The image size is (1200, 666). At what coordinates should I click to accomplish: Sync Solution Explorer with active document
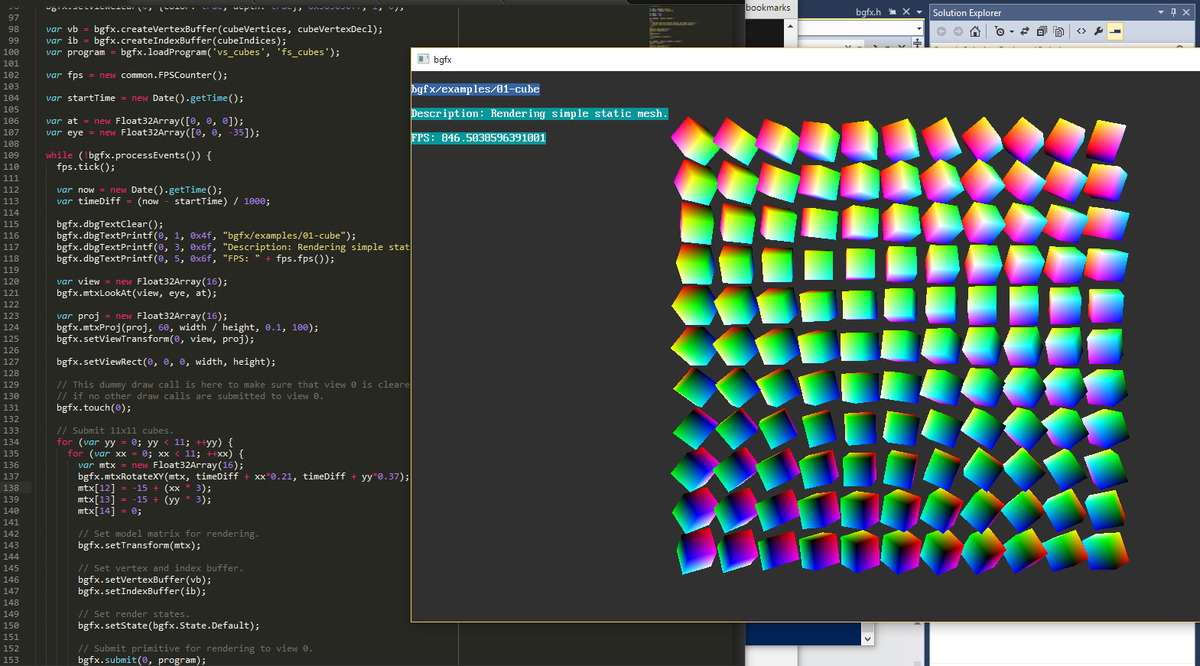(1025, 32)
